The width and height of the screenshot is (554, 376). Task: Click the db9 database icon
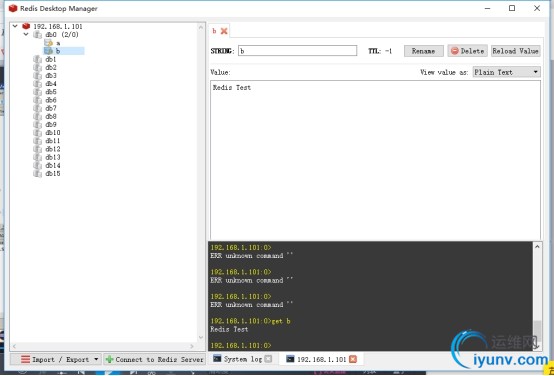click(x=37, y=124)
